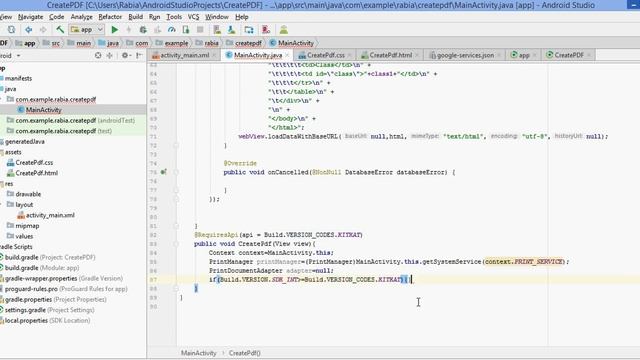Attach debugger to Android process icon

186,30
